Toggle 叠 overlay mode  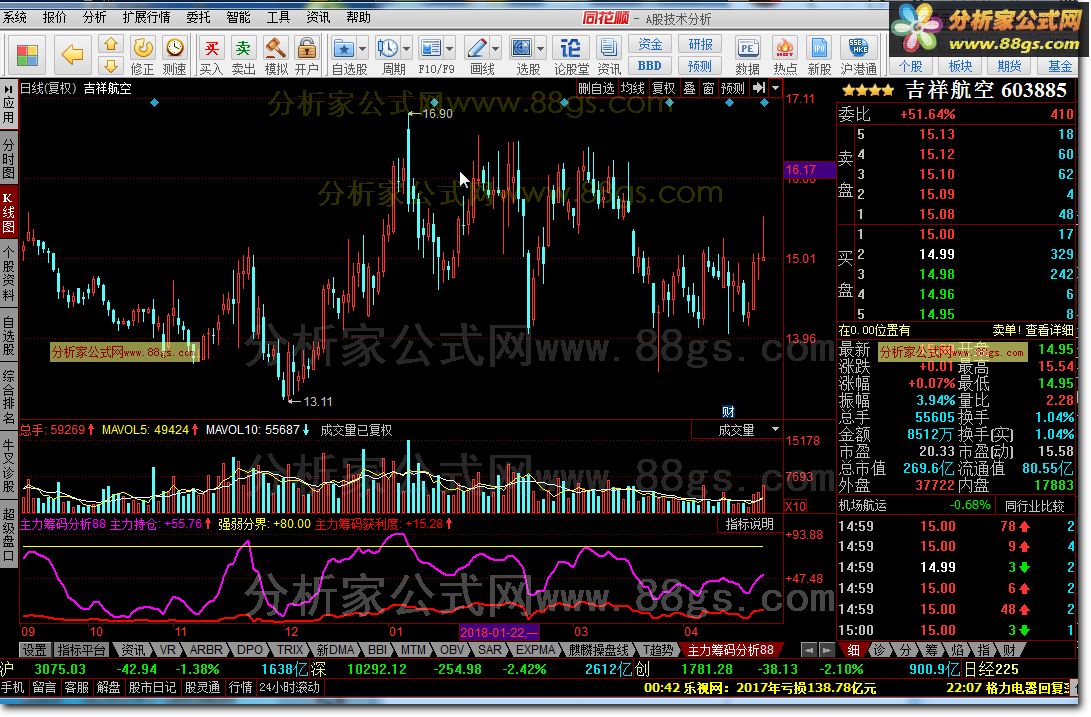point(690,88)
